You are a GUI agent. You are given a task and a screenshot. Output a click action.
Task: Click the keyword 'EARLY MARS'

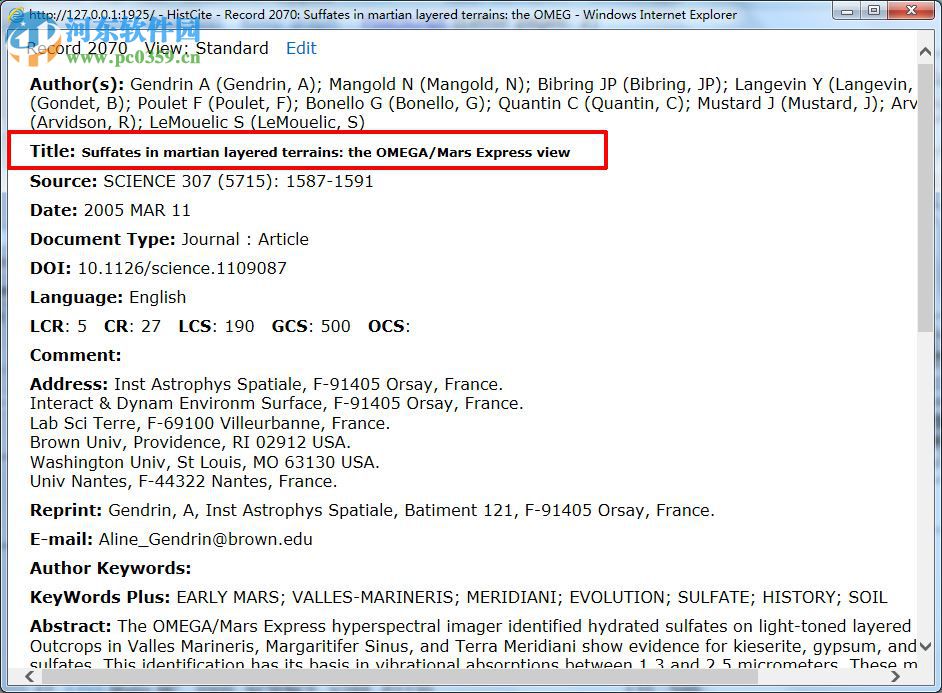click(227, 598)
